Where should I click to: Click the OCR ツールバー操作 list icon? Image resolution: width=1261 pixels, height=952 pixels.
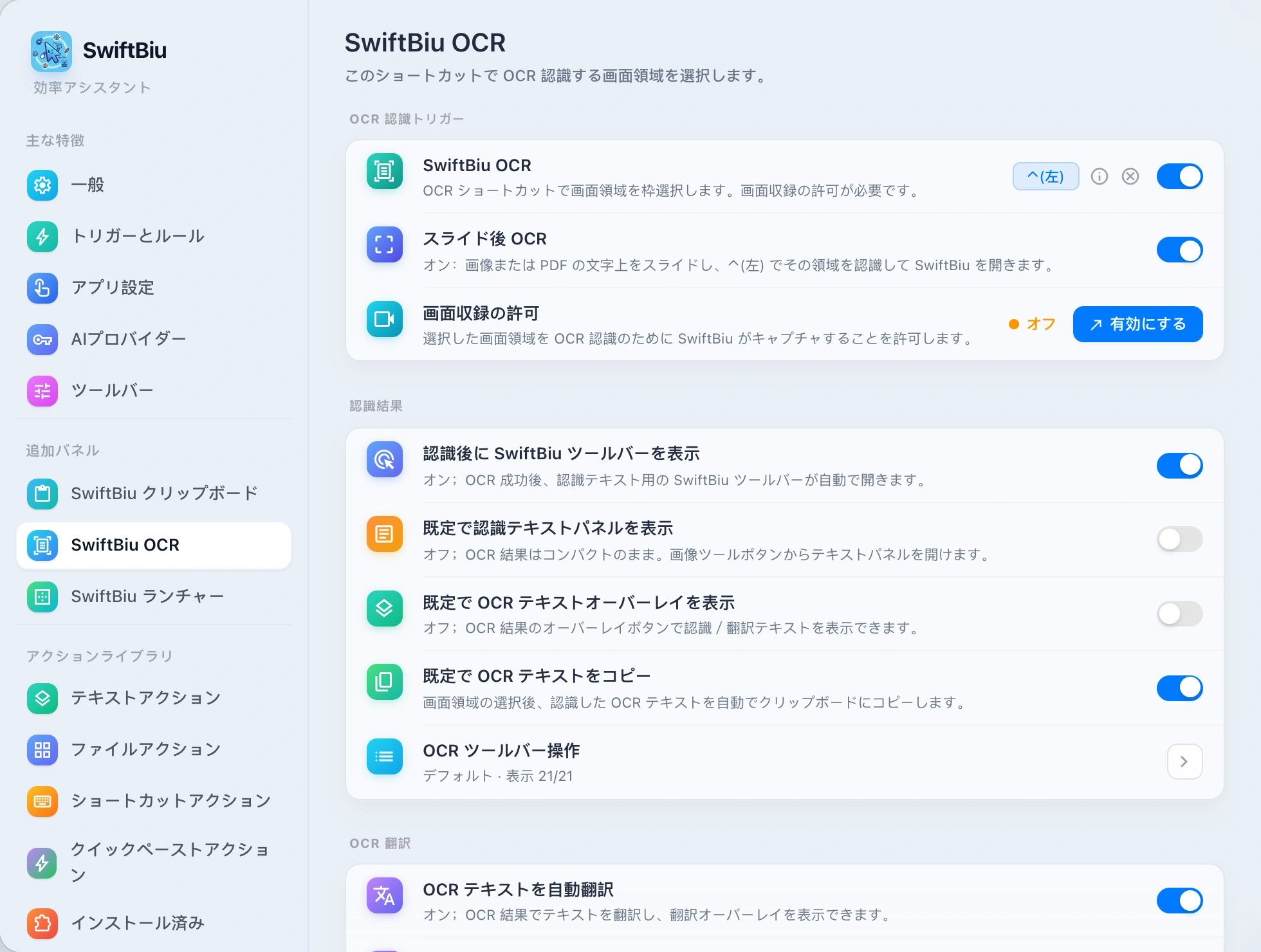pyautogui.click(x=385, y=756)
